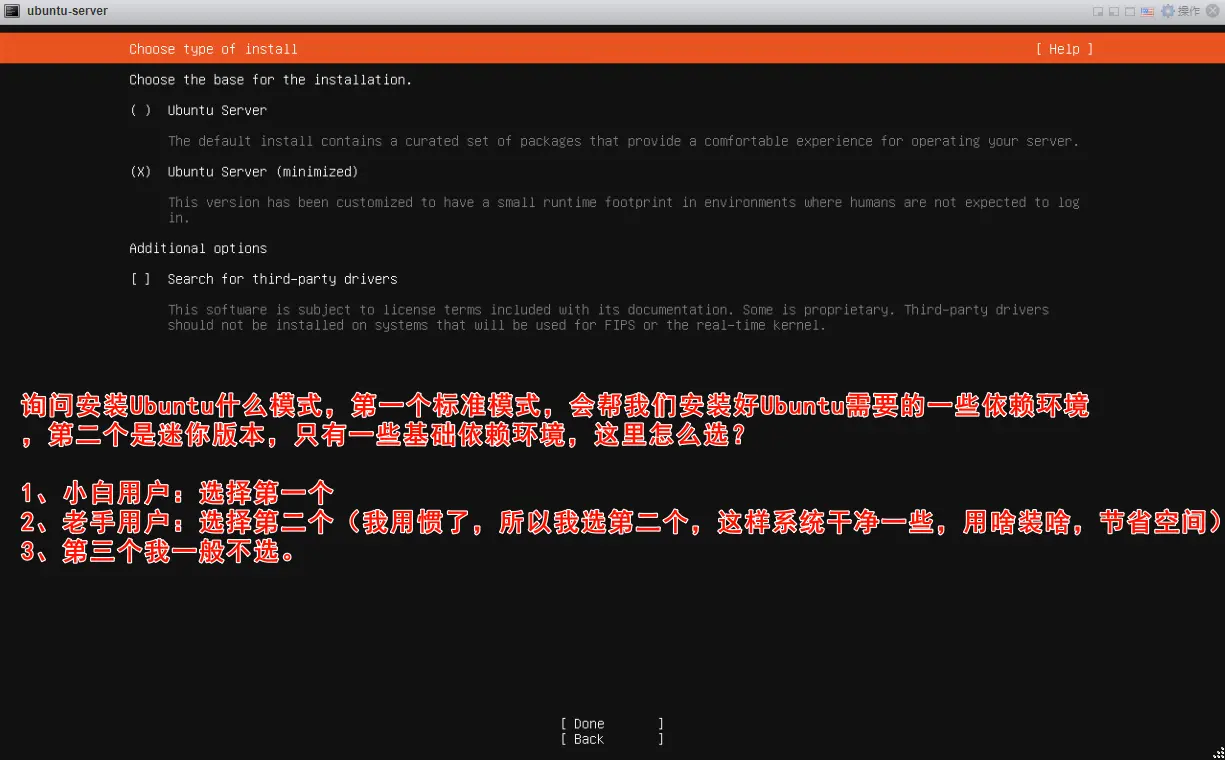Enable Search for third-party drivers
The image size is (1225, 760).
tap(264, 279)
